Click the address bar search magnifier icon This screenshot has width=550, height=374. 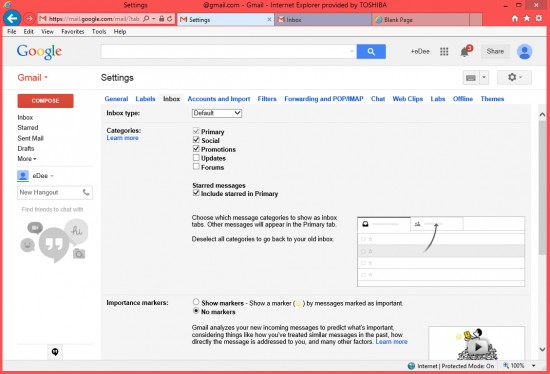click(x=146, y=19)
